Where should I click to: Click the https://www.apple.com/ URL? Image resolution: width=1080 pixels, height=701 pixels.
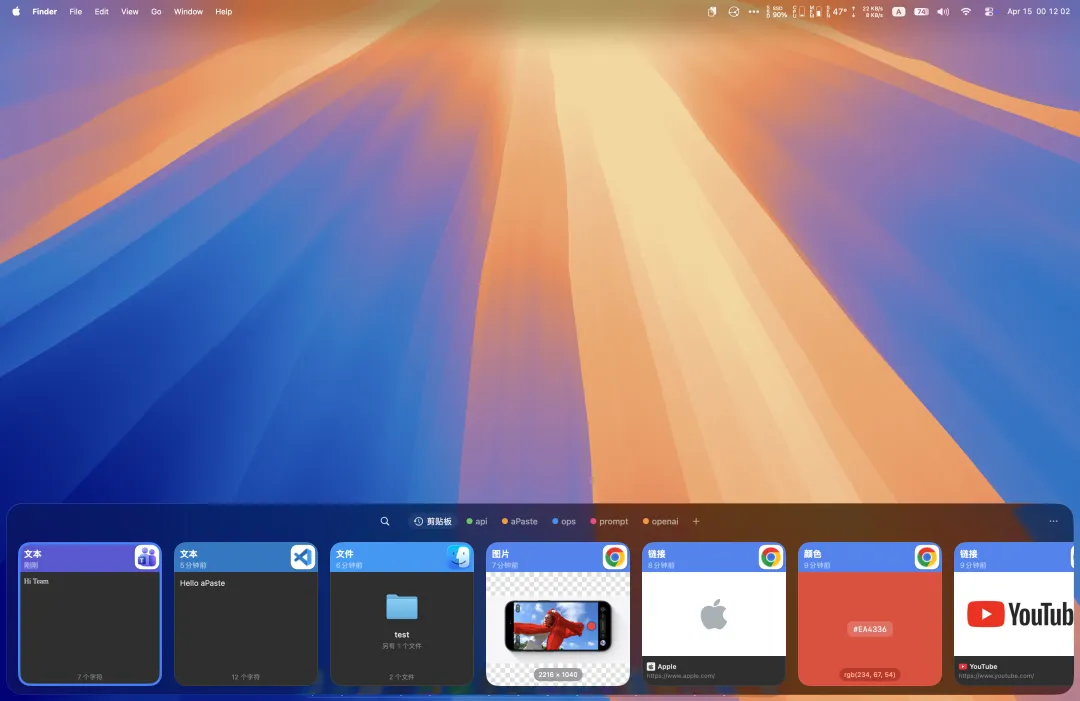(681, 676)
